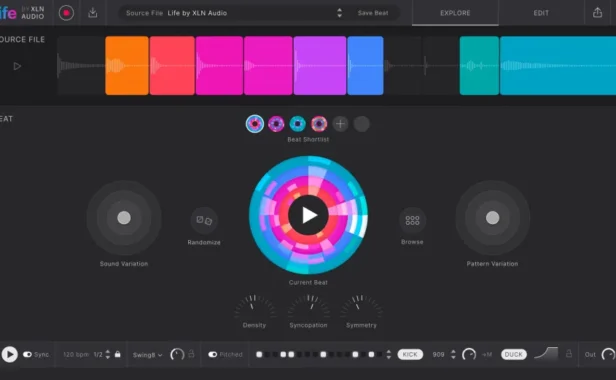Select the magenta slice right after red

(x=219, y=65)
